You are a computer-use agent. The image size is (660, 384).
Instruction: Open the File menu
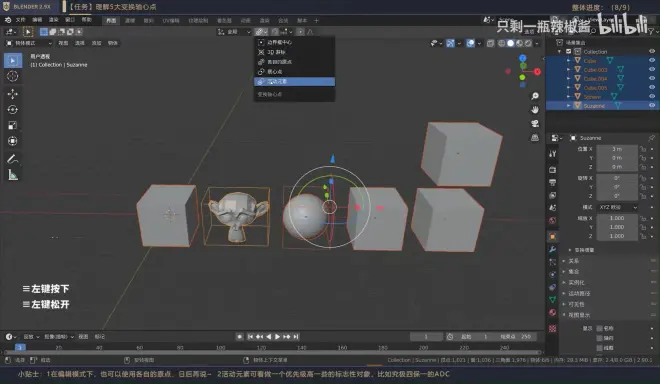tap(21, 20)
